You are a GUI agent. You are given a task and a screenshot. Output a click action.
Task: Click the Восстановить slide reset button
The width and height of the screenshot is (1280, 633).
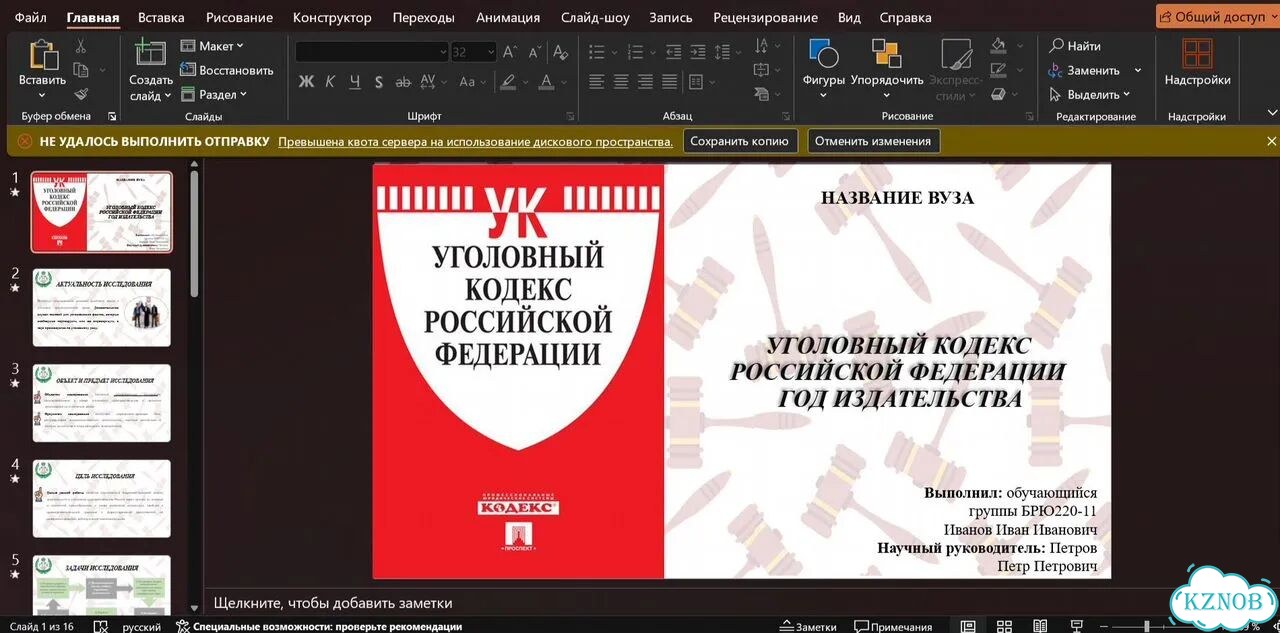point(227,70)
